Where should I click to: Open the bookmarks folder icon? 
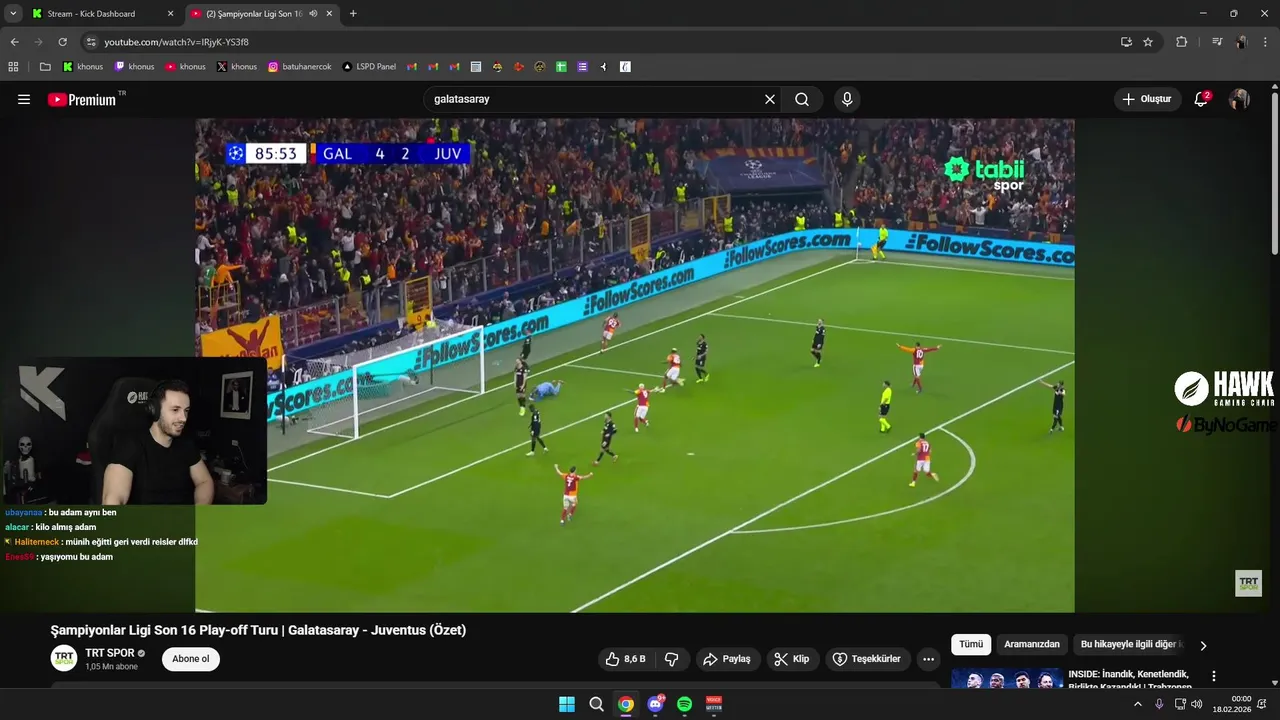[45, 67]
